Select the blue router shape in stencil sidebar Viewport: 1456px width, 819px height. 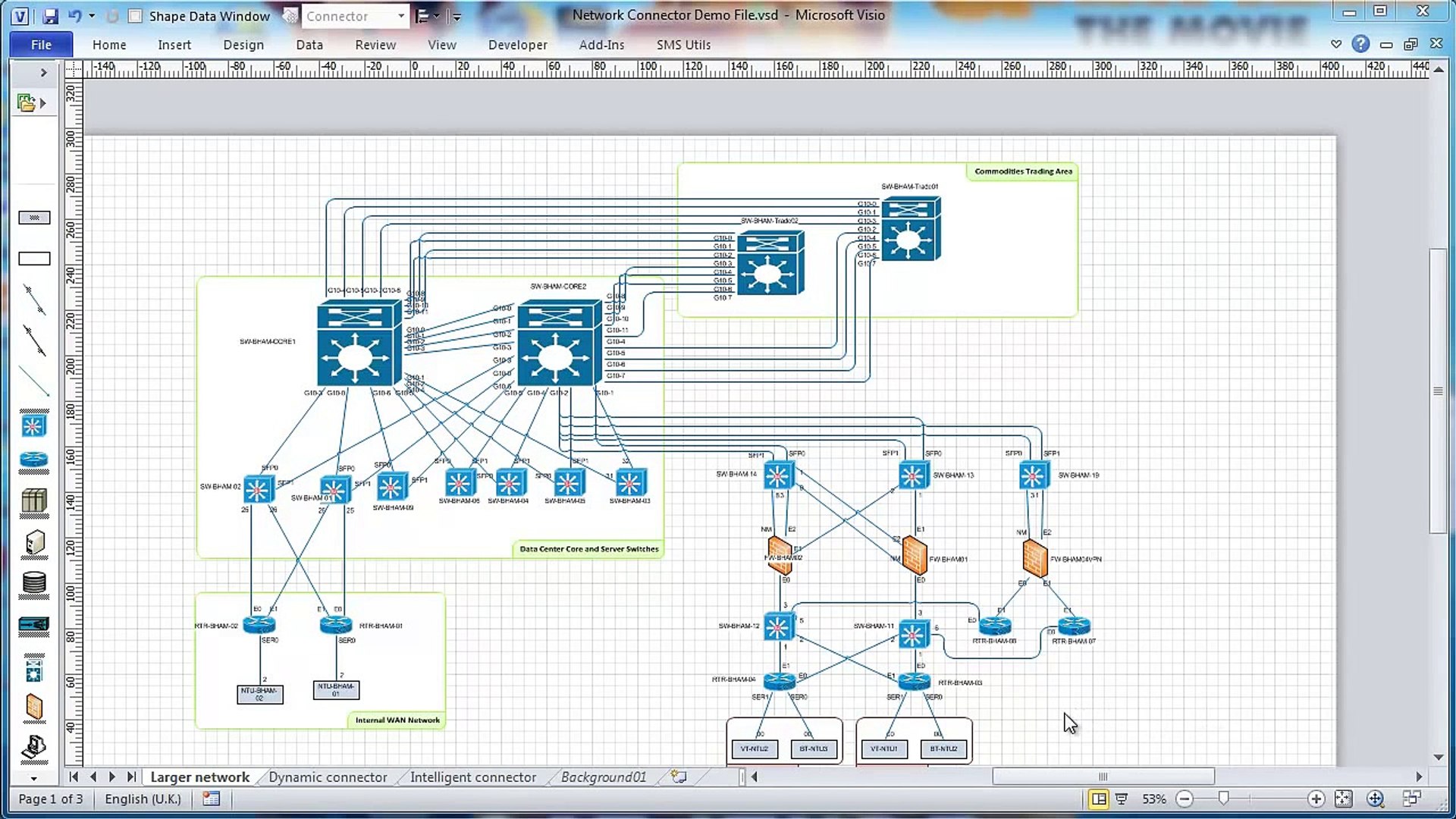point(34,460)
